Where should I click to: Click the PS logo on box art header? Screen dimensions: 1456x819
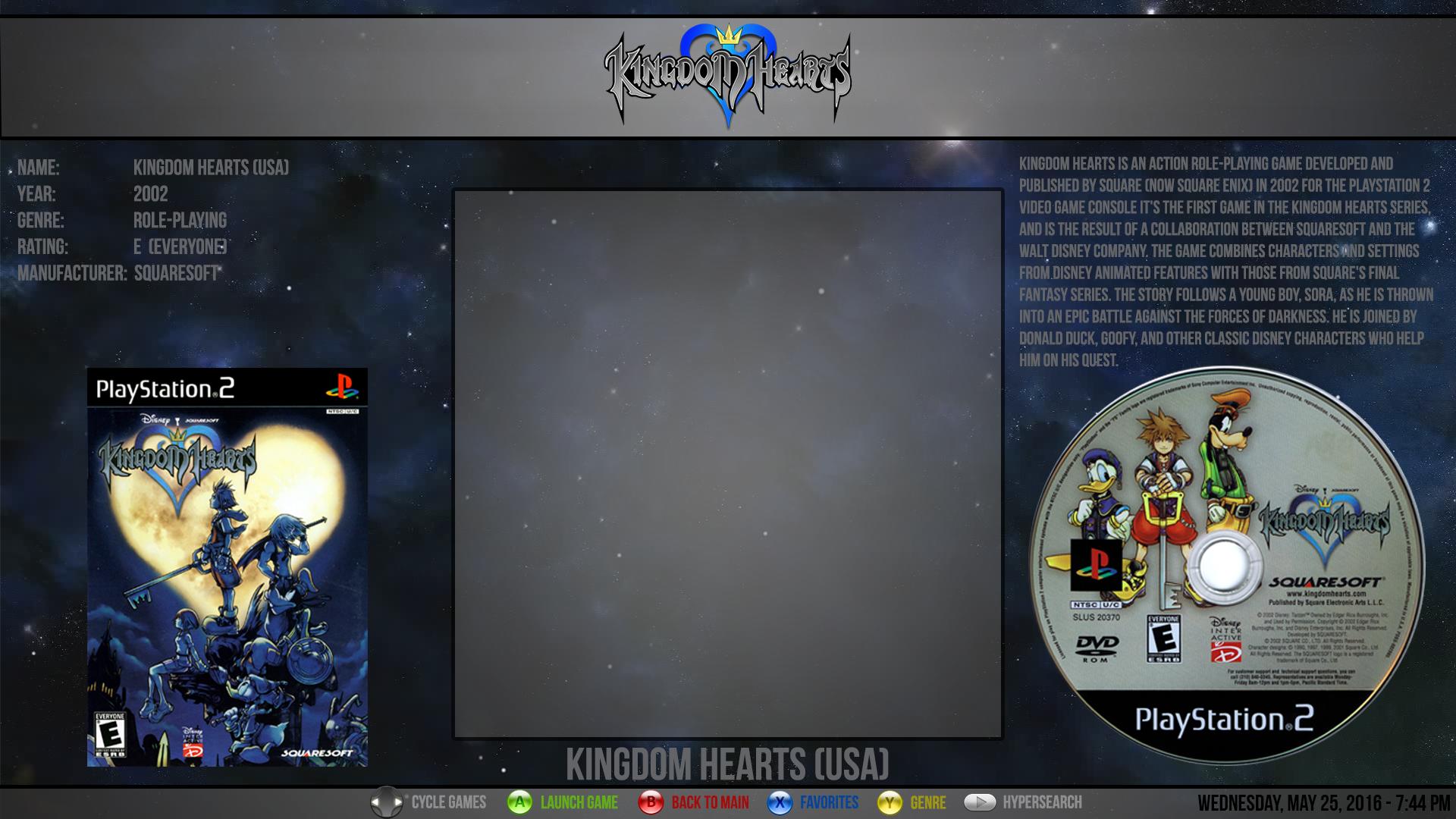pyautogui.click(x=341, y=387)
